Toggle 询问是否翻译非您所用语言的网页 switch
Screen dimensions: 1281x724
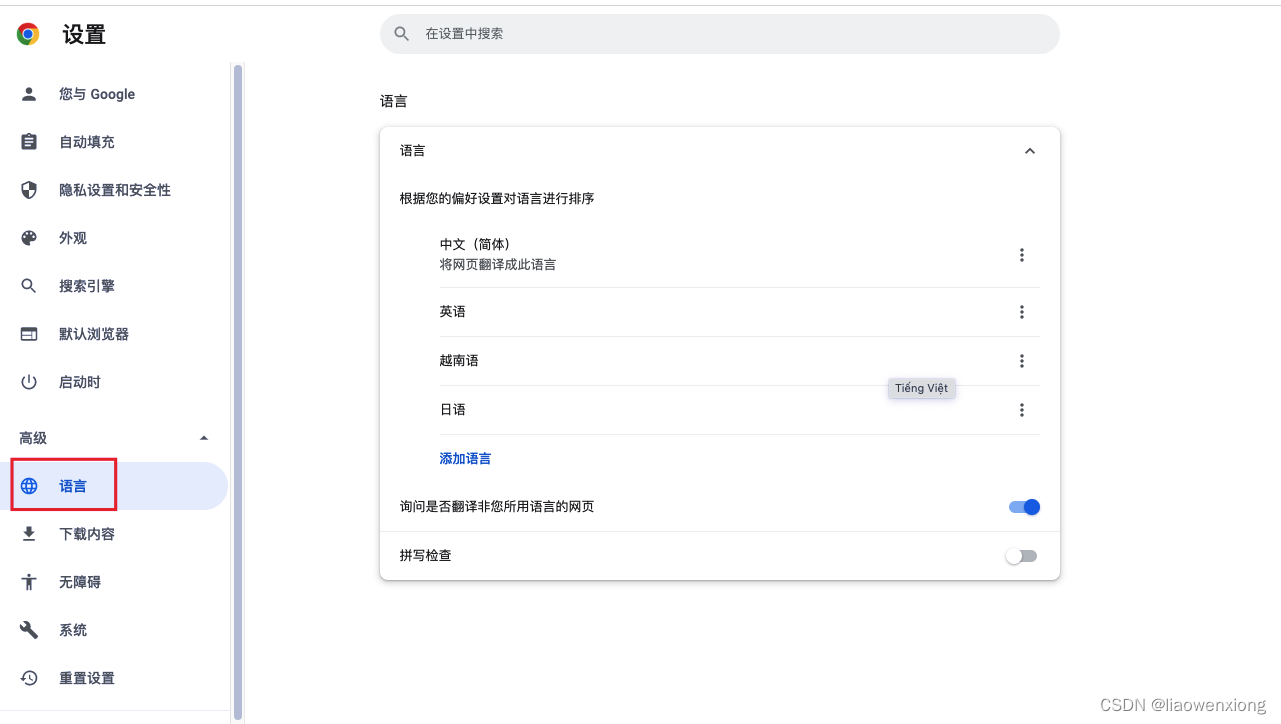(1024, 507)
